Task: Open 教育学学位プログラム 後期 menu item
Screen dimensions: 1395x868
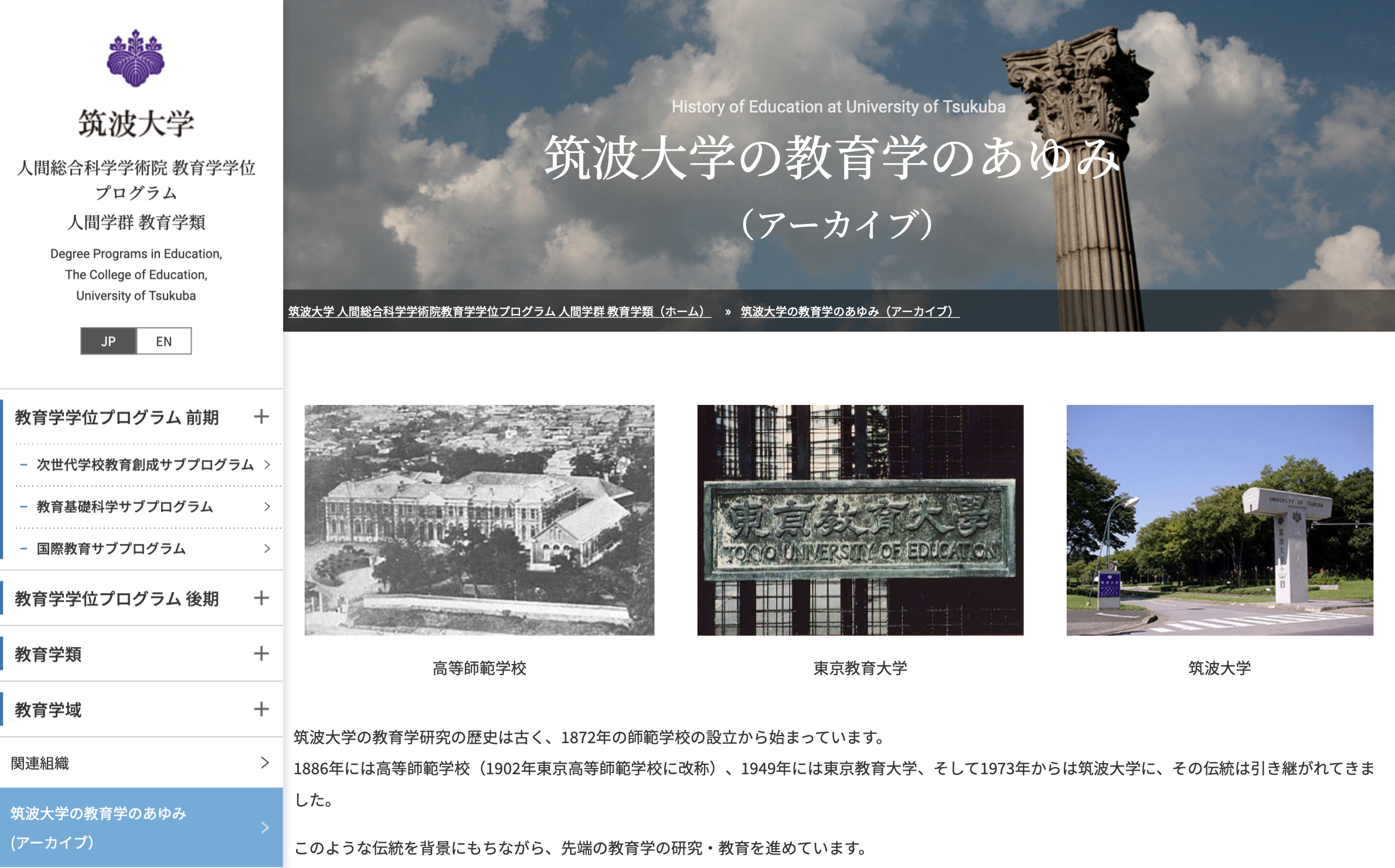Action: point(117,598)
